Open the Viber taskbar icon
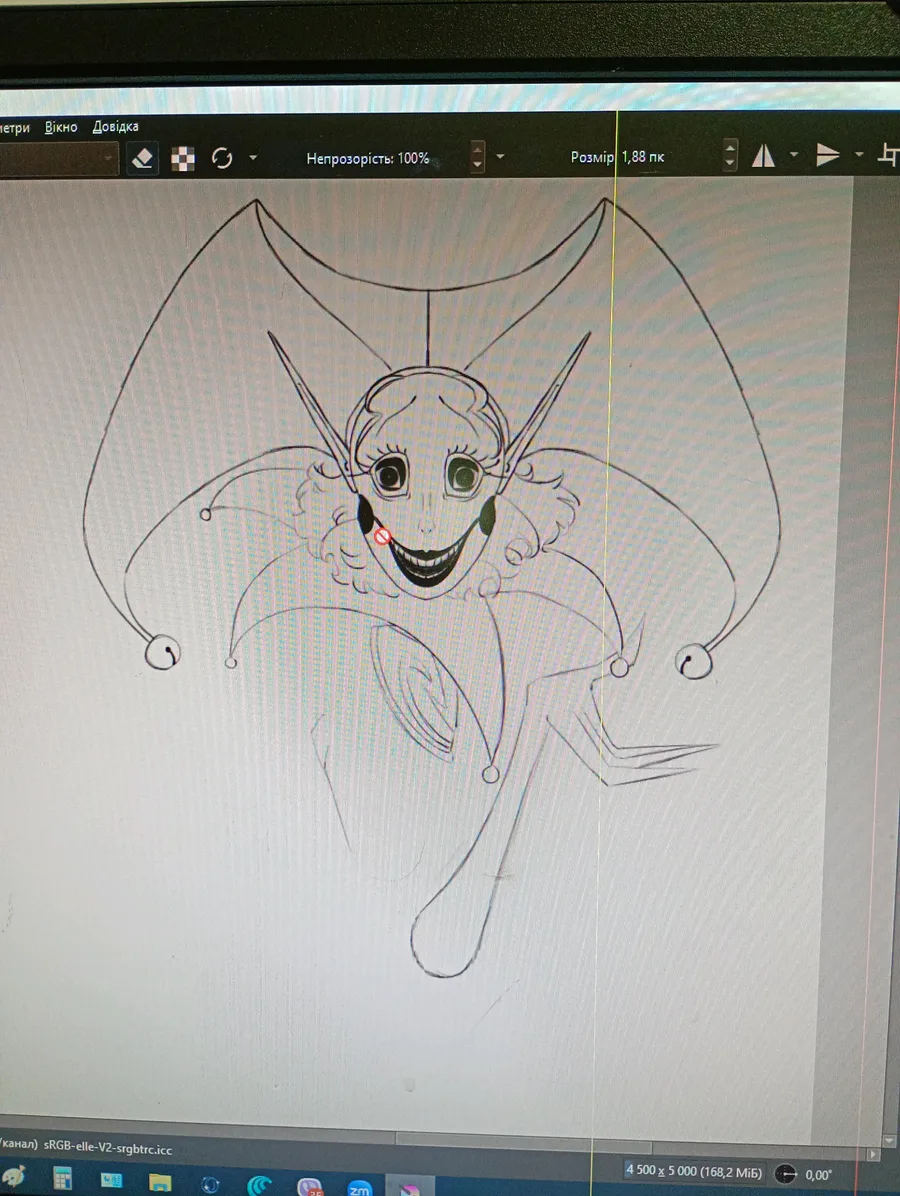 click(x=309, y=1186)
